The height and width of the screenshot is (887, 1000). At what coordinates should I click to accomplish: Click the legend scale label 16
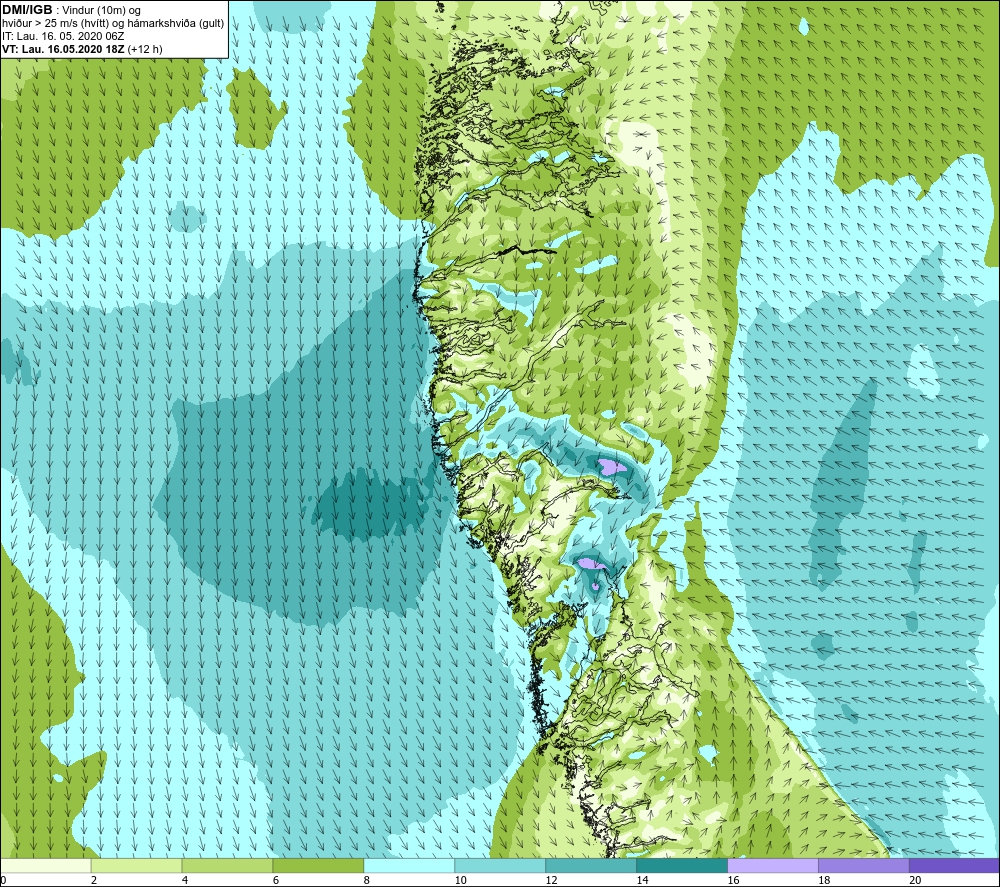tap(733, 880)
